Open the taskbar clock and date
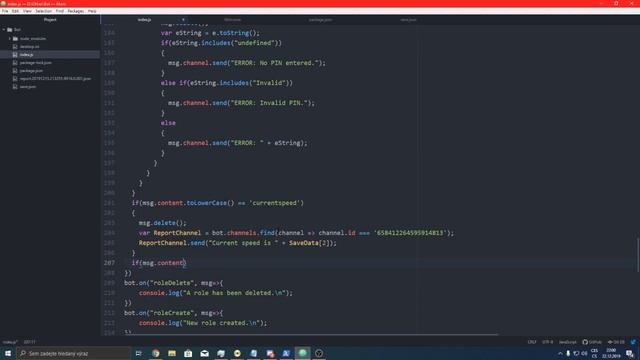This screenshot has width=640, height=360. (x=611, y=353)
